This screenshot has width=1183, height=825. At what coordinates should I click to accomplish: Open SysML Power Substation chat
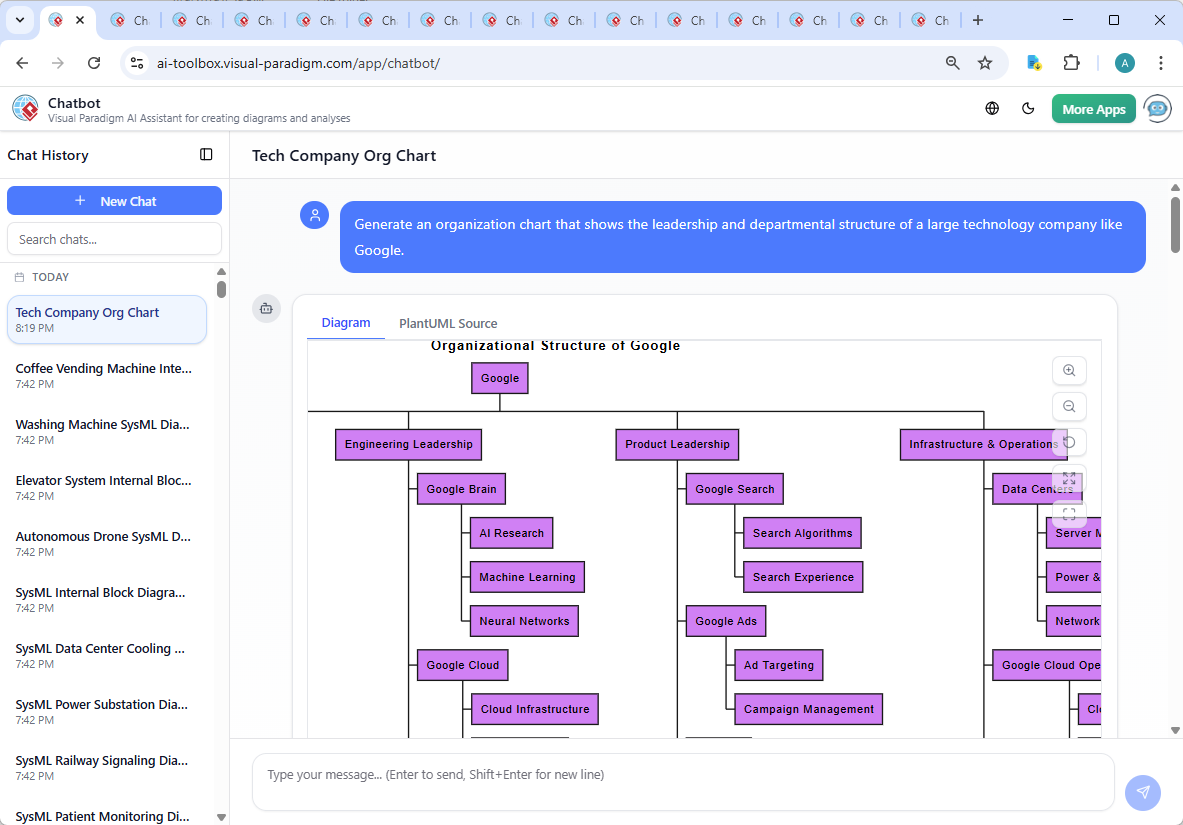(x=107, y=711)
